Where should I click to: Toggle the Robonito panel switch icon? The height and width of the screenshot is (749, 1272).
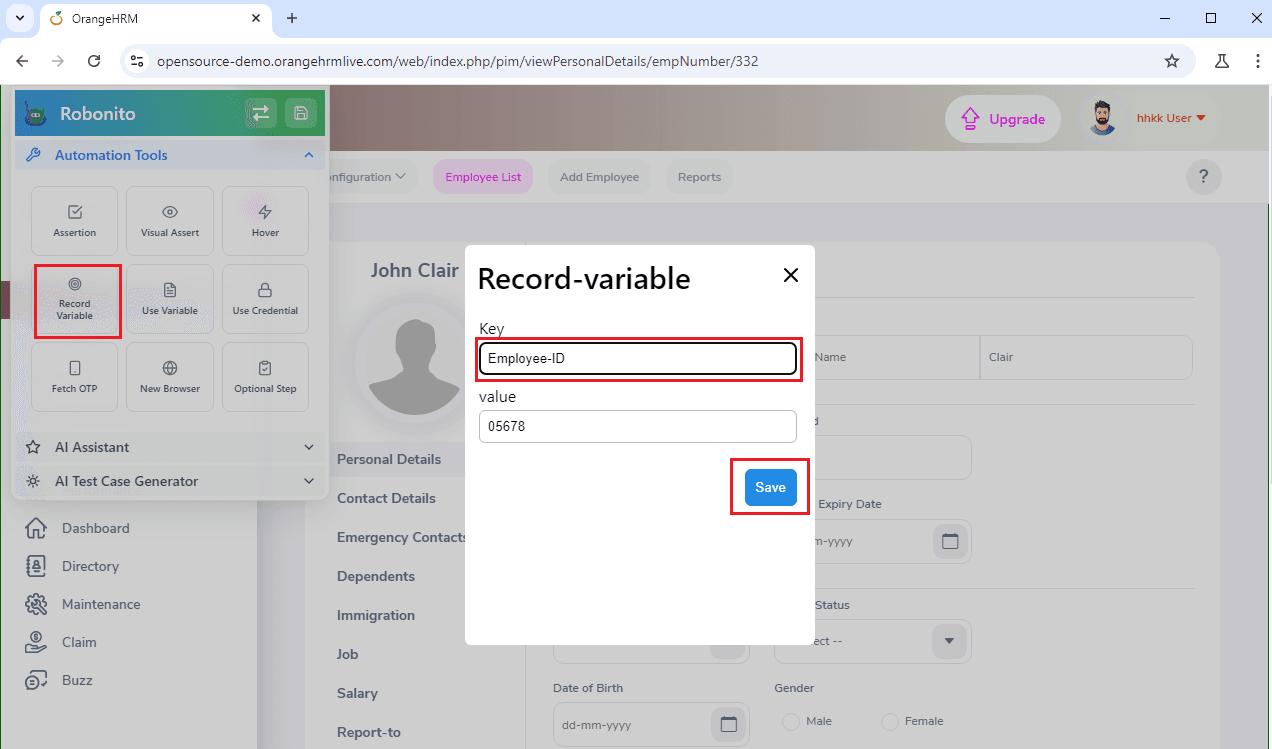pos(260,113)
